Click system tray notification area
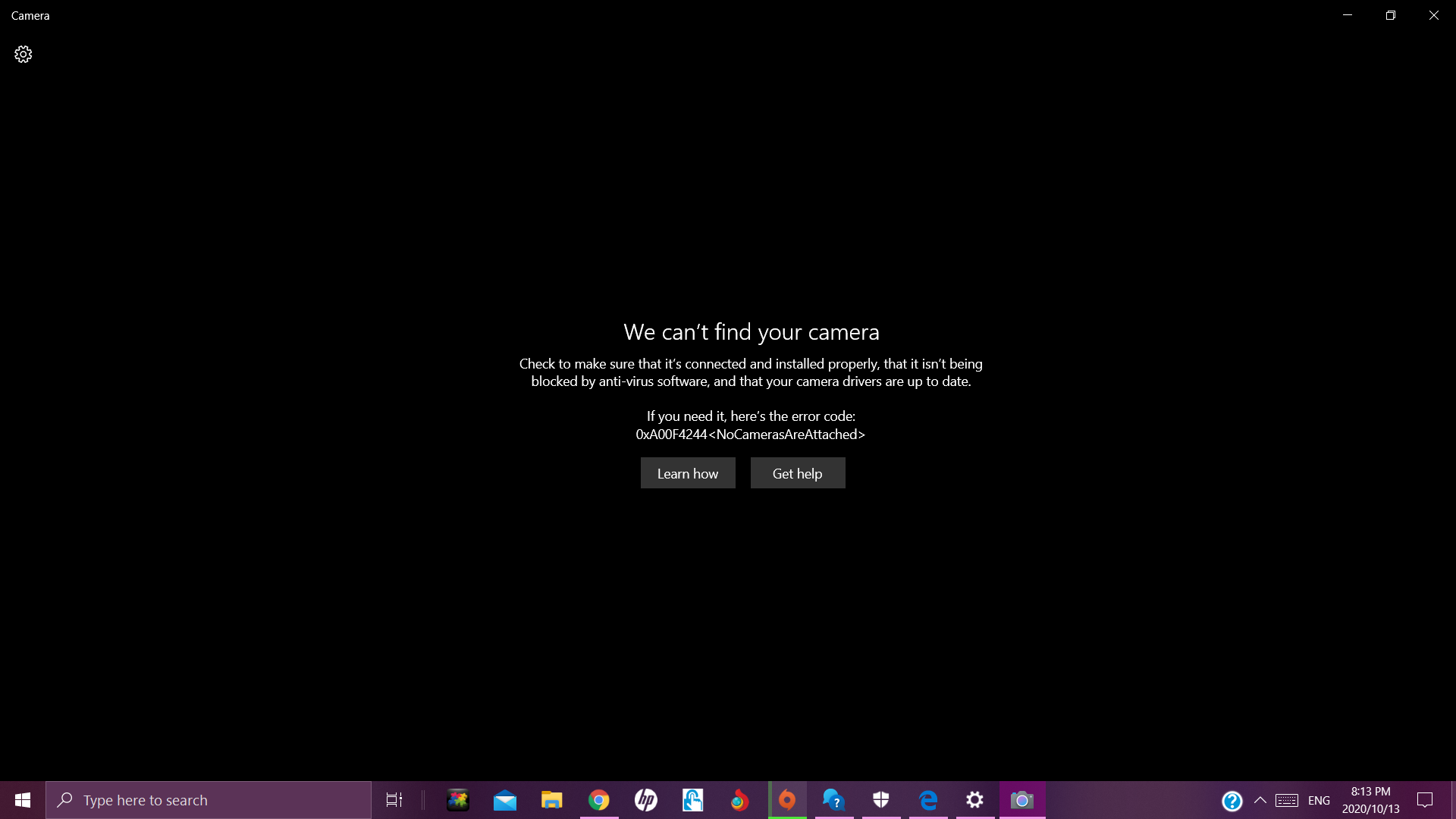1456x819 pixels. tap(1260, 800)
